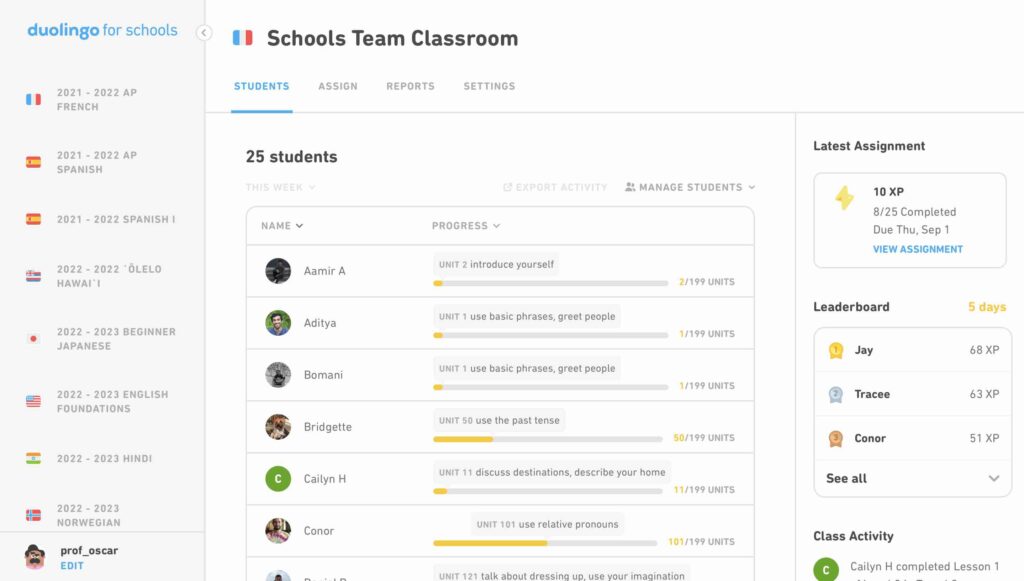Click the Norwegian flag class icon

click(33, 515)
